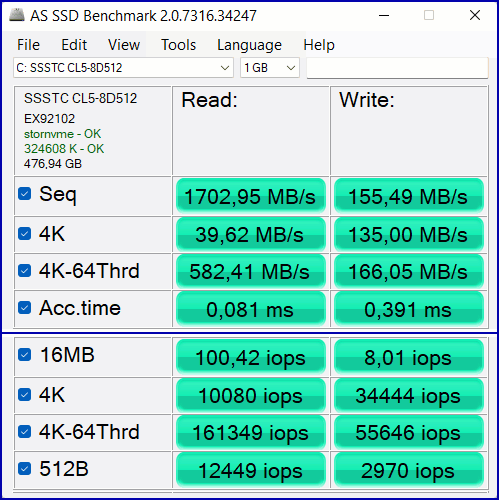Screen dimensions: 499x500
Task: Maximize the benchmark window
Action: [429, 15]
